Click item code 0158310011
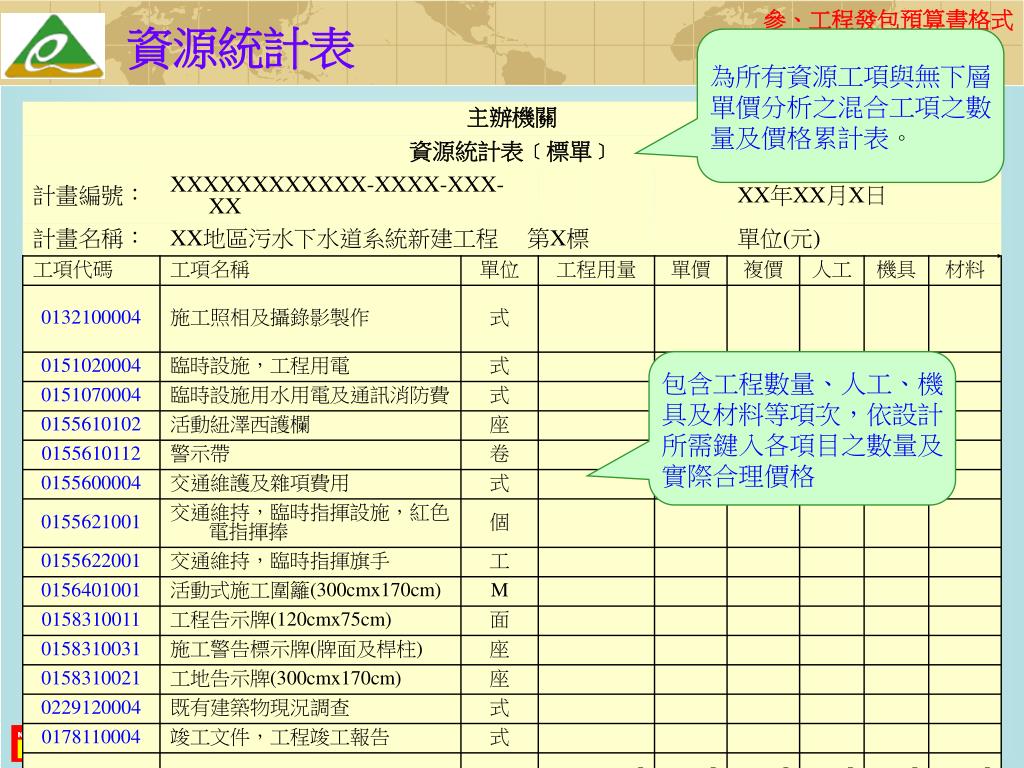 pyautogui.click(x=91, y=620)
